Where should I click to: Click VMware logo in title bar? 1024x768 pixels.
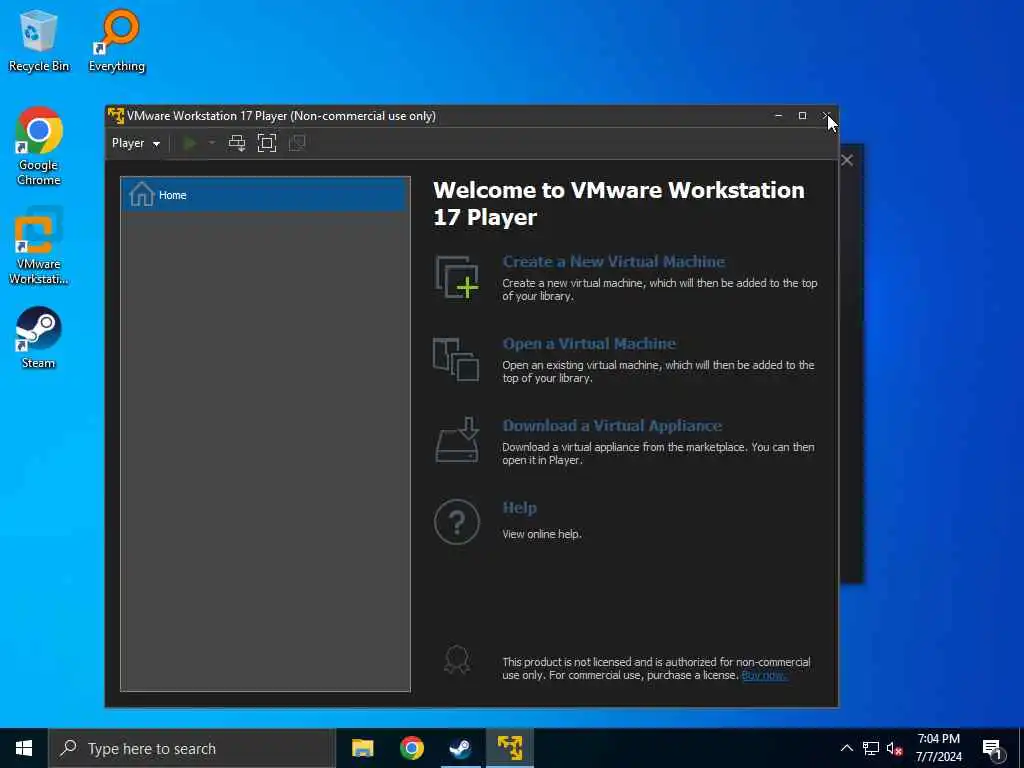[116, 116]
